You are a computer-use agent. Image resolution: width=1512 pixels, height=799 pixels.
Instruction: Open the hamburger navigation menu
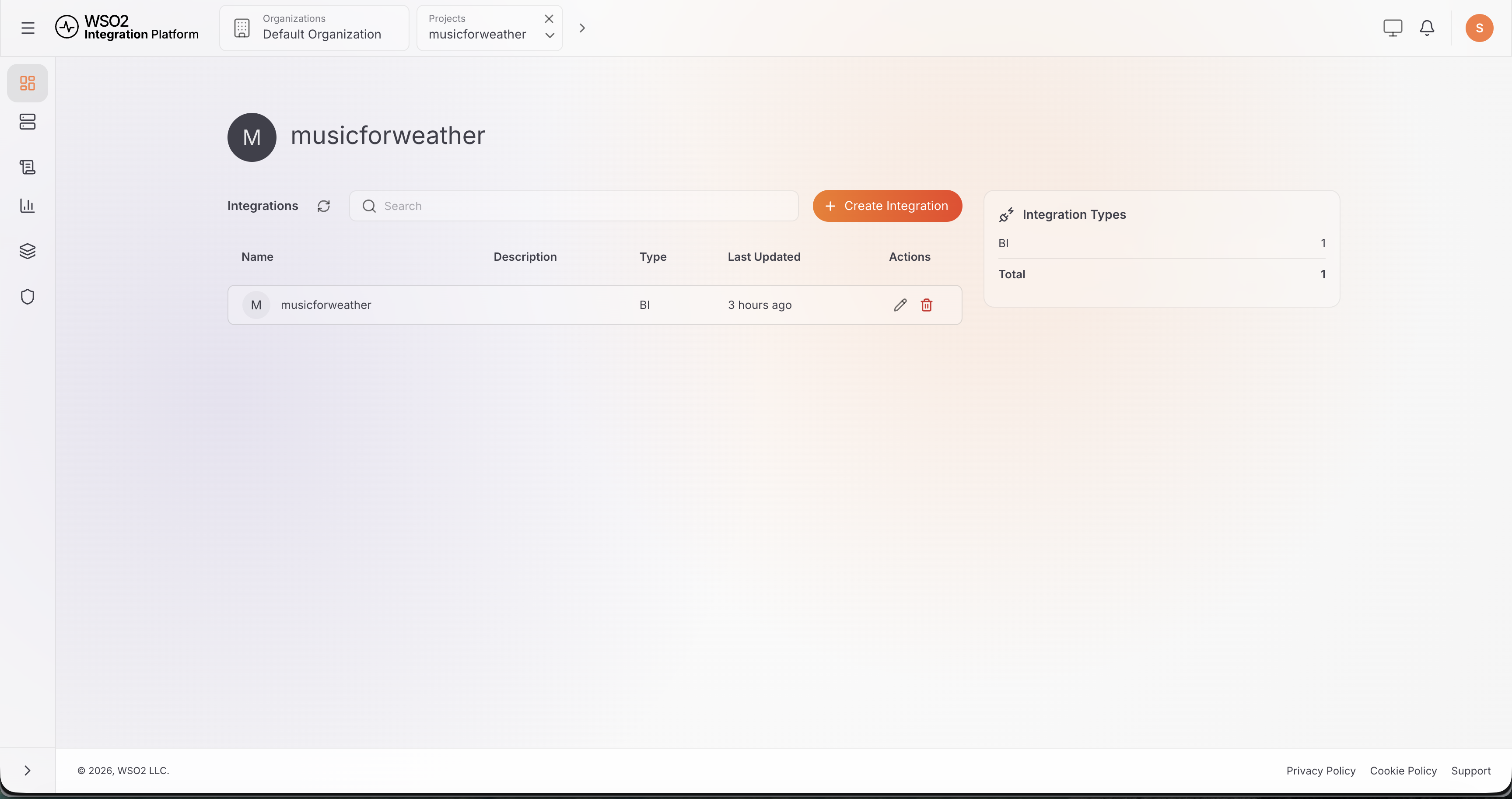click(x=28, y=28)
